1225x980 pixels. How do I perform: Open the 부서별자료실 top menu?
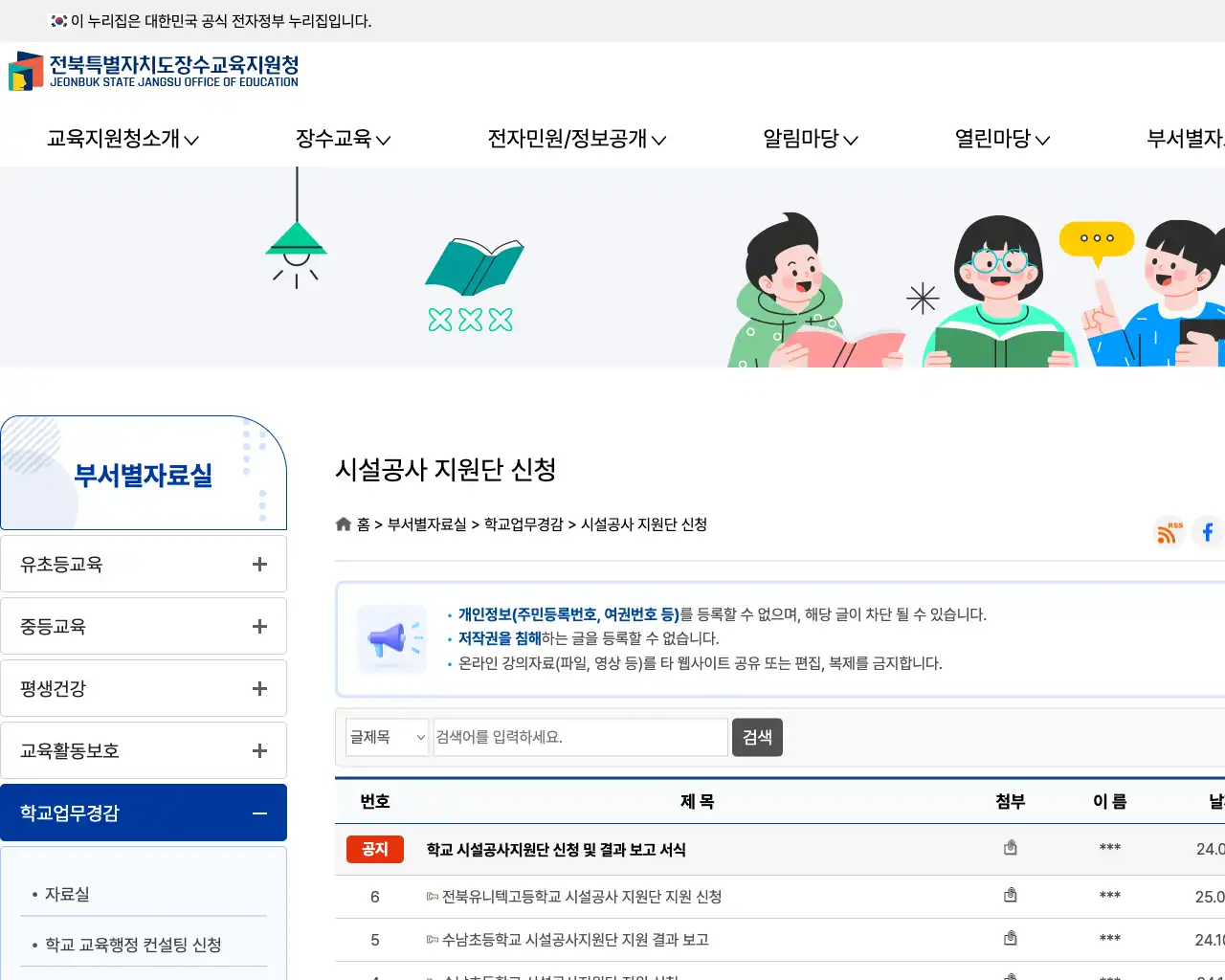pos(1186,139)
